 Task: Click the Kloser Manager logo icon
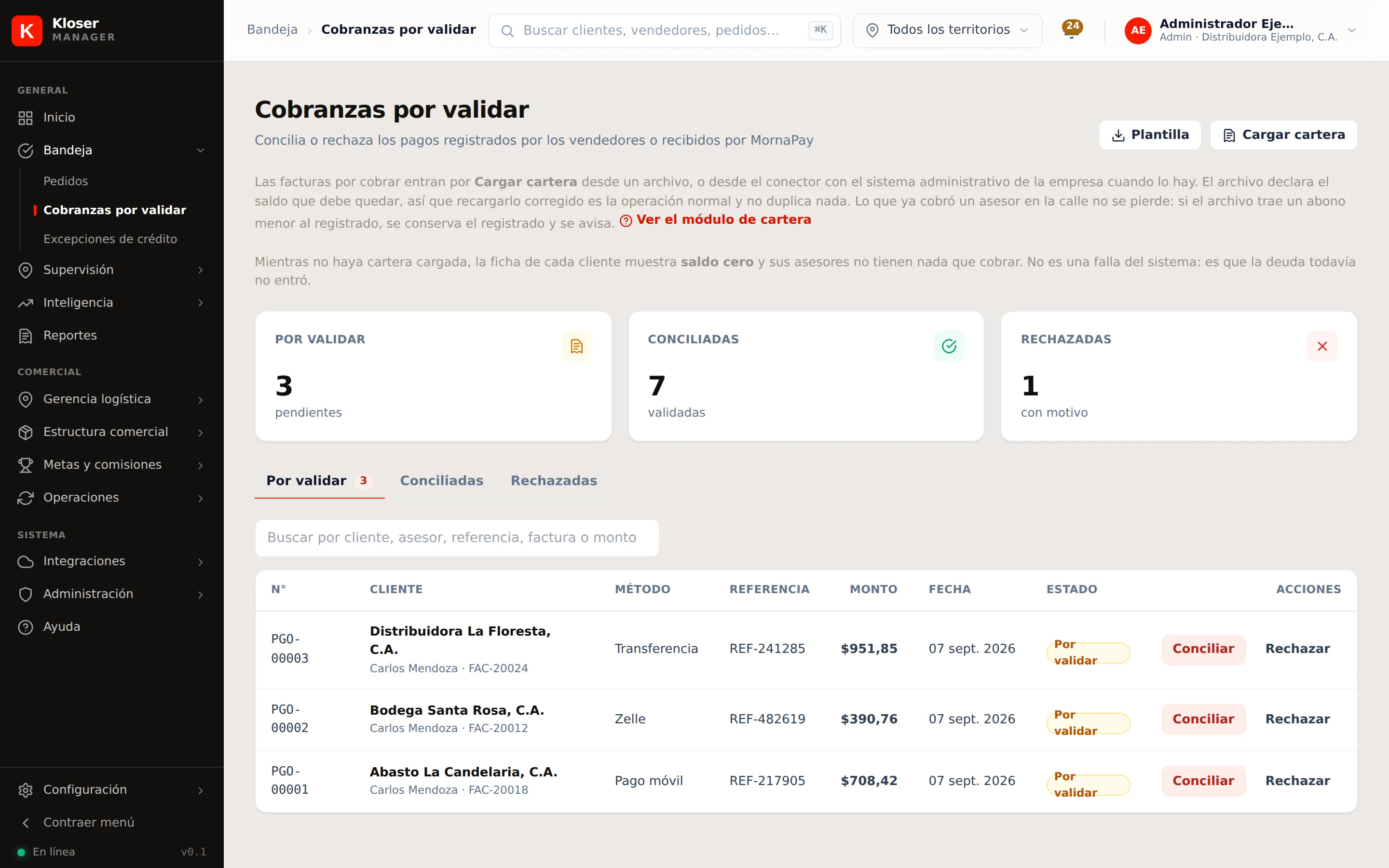point(27,30)
